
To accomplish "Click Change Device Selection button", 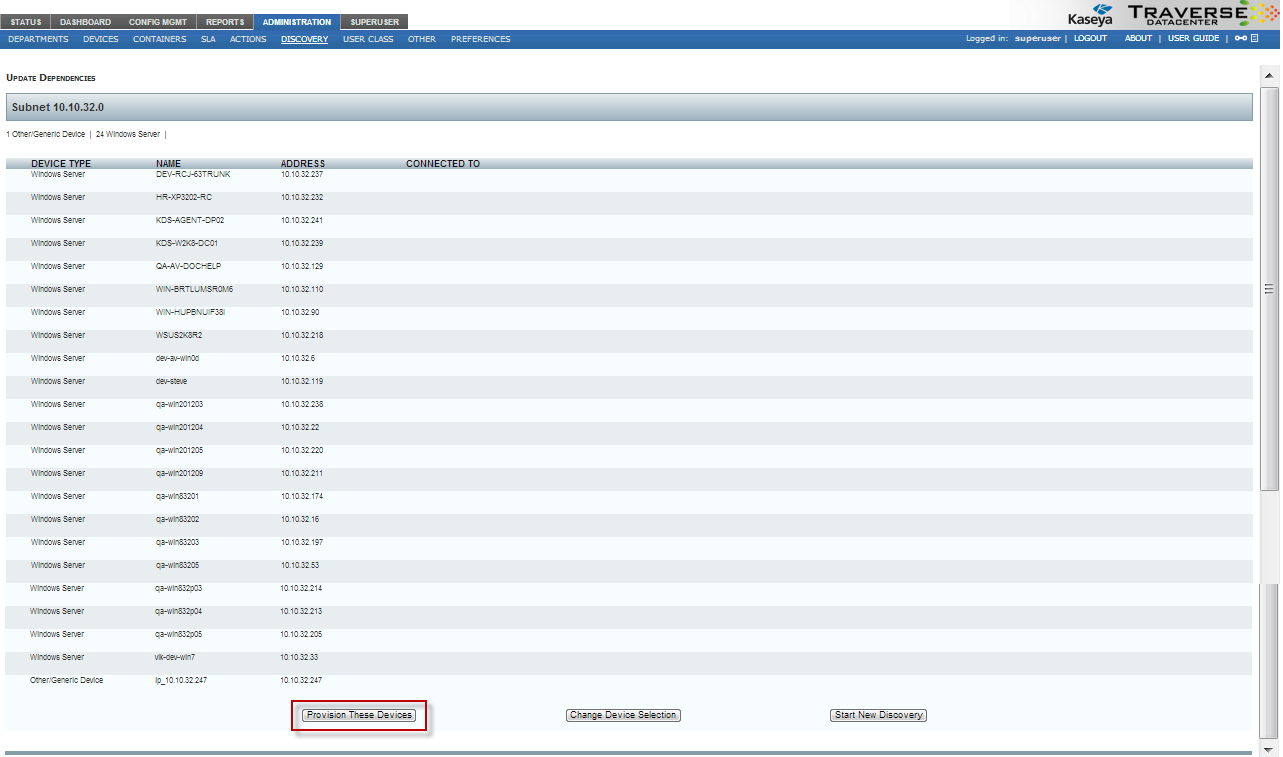I will (623, 715).
